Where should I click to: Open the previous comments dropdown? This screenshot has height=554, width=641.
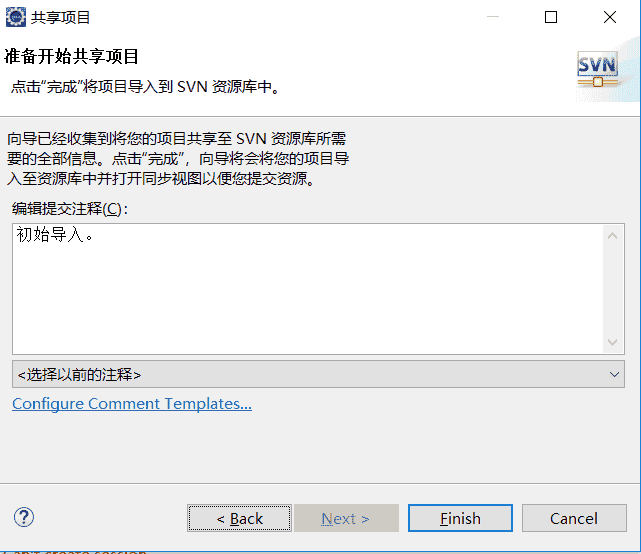pos(318,374)
